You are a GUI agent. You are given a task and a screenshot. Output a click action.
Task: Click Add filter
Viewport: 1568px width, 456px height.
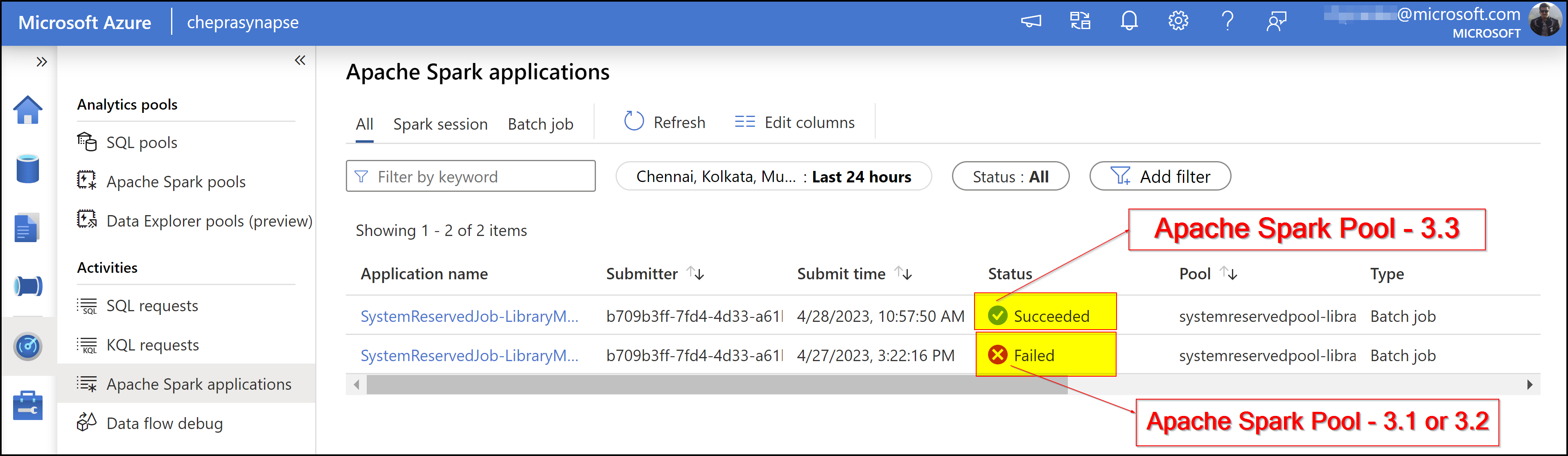(x=1160, y=176)
